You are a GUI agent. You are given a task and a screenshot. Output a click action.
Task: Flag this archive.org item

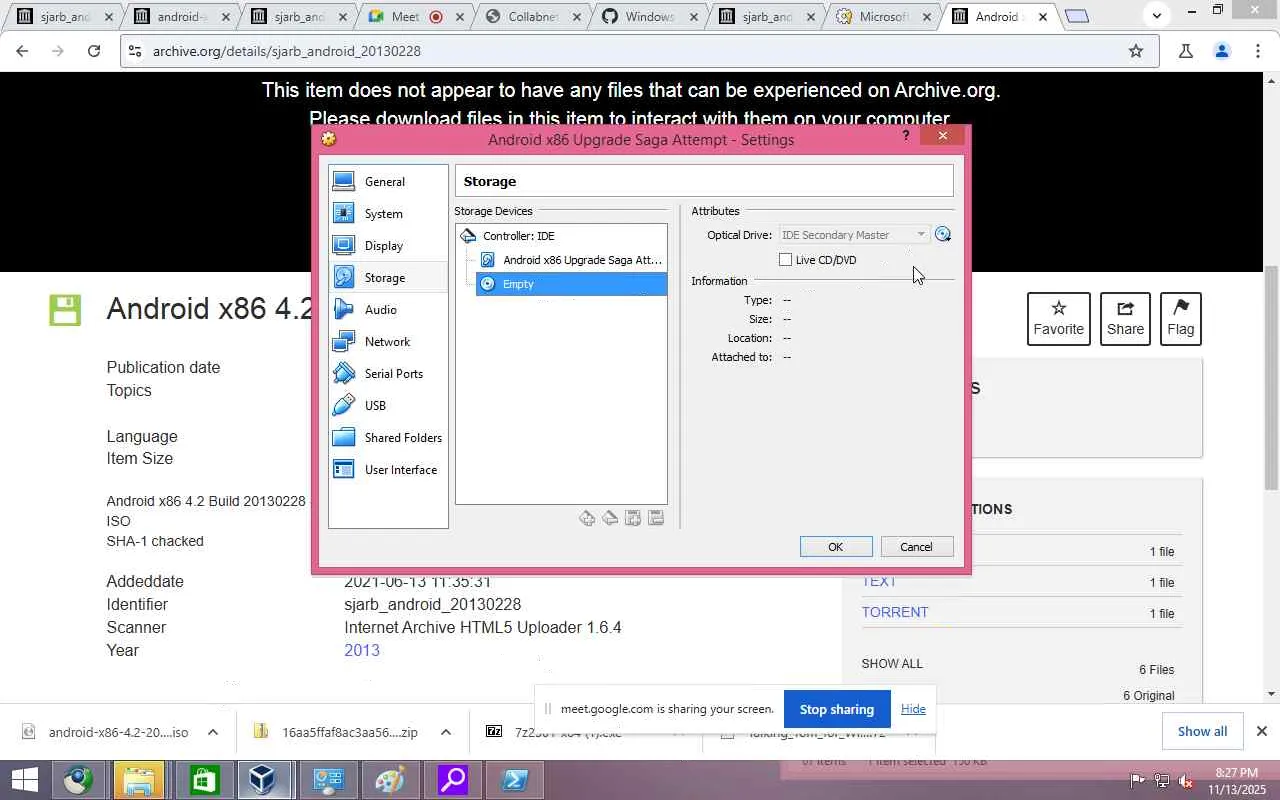click(x=1181, y=319)
